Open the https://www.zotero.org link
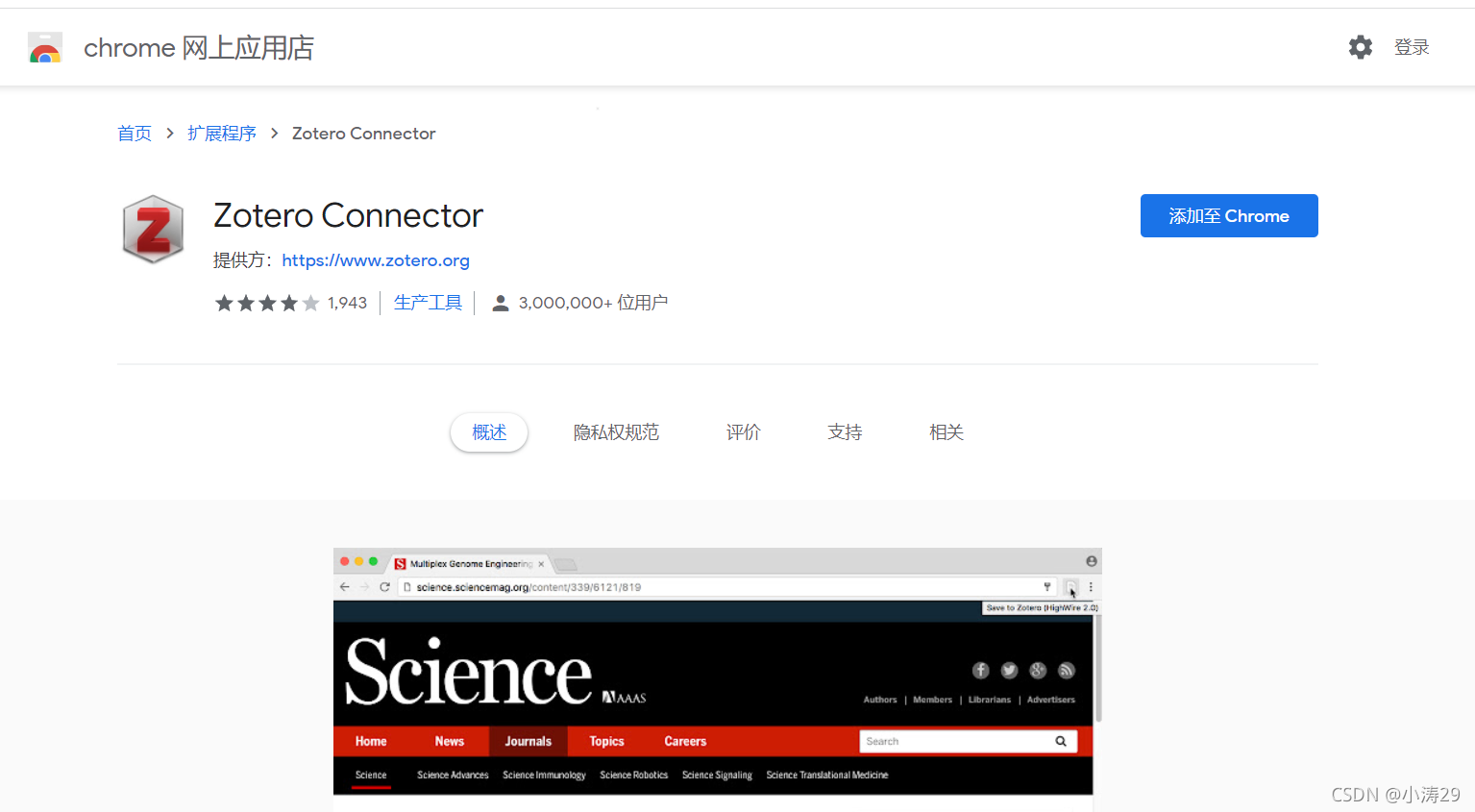 coord(375,259)
